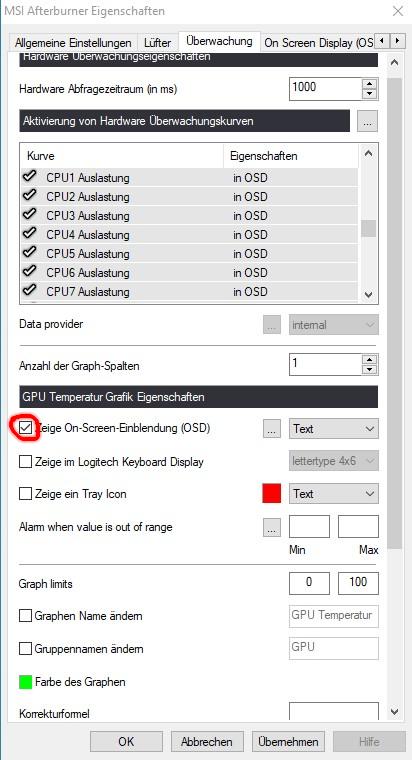Toggle the CPU7 Auslastung checkmark icon
The height and width of the screenshot is (760, 412).
(x=30, y=290)
